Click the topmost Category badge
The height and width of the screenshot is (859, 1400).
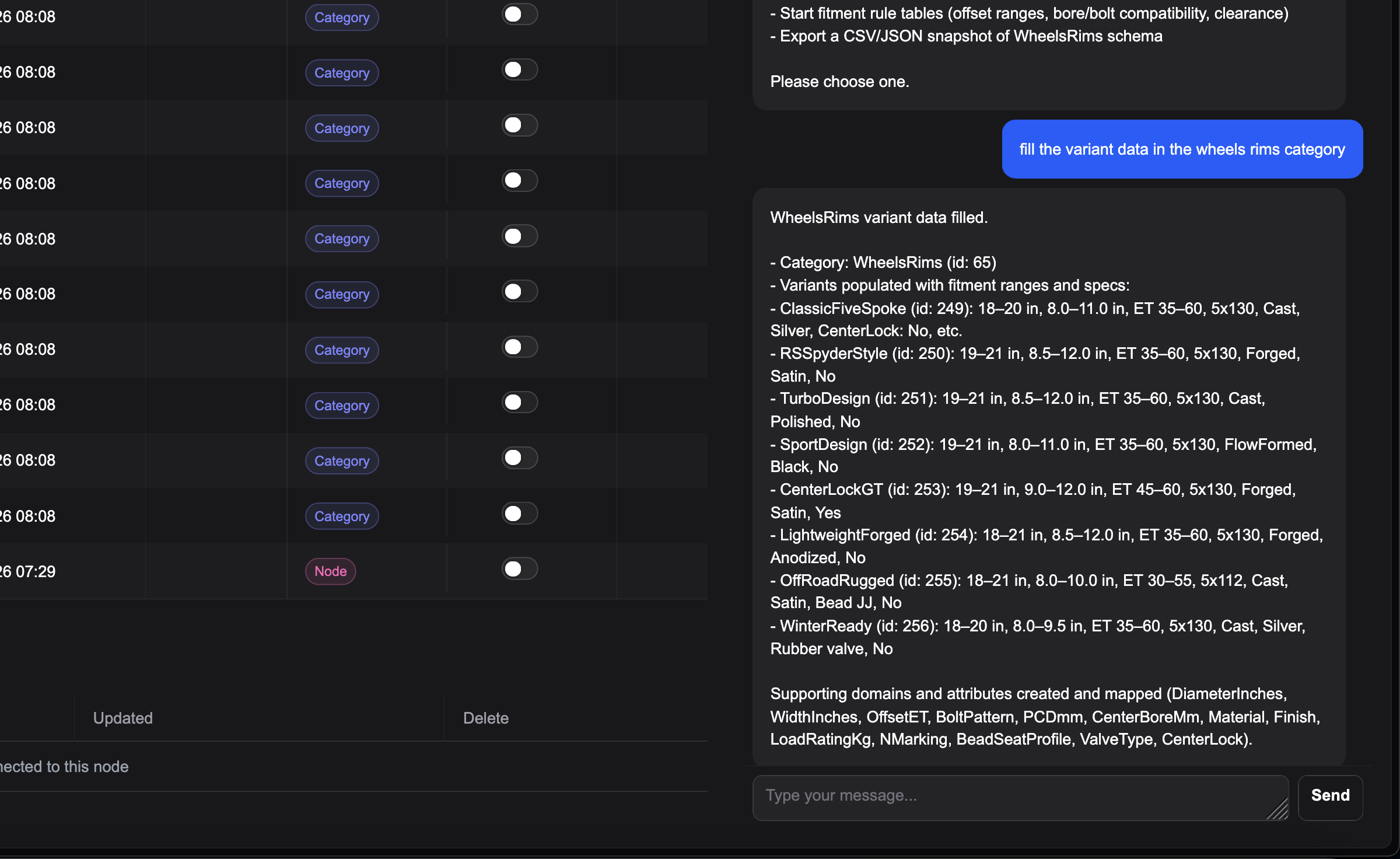click(x=342, y=18)
